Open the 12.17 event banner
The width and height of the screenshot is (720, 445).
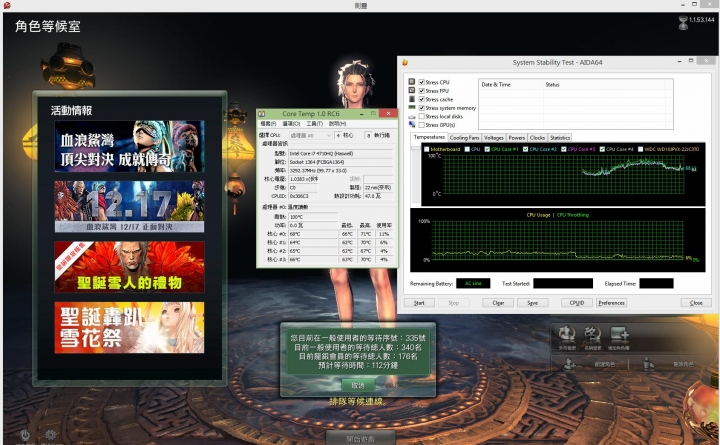click(x=129, y=206)
